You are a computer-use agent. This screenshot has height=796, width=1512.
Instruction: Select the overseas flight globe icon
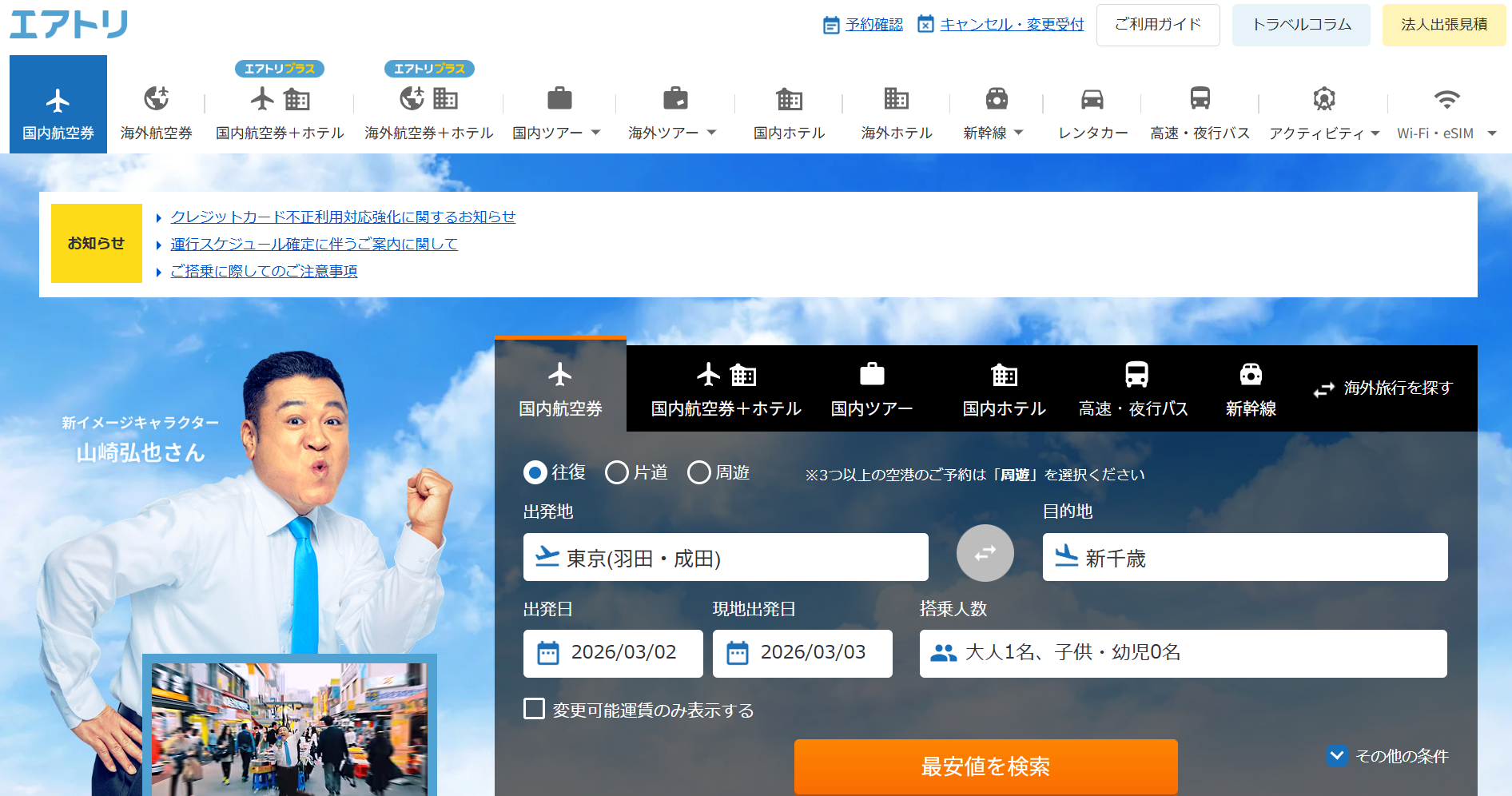[156, 100]
